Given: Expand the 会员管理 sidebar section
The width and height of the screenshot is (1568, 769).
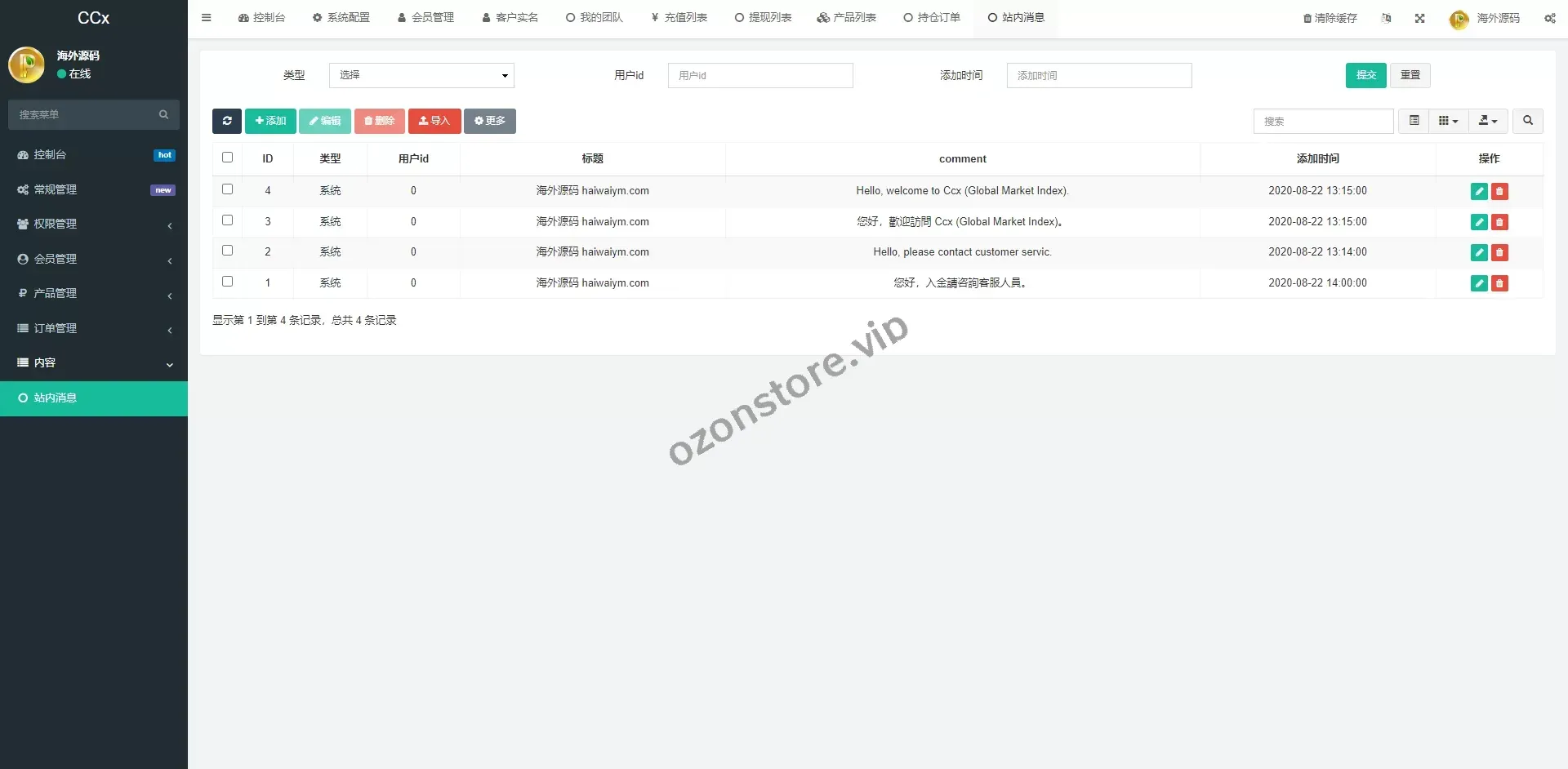Looking at the screenshot, I should click(94, 259).
